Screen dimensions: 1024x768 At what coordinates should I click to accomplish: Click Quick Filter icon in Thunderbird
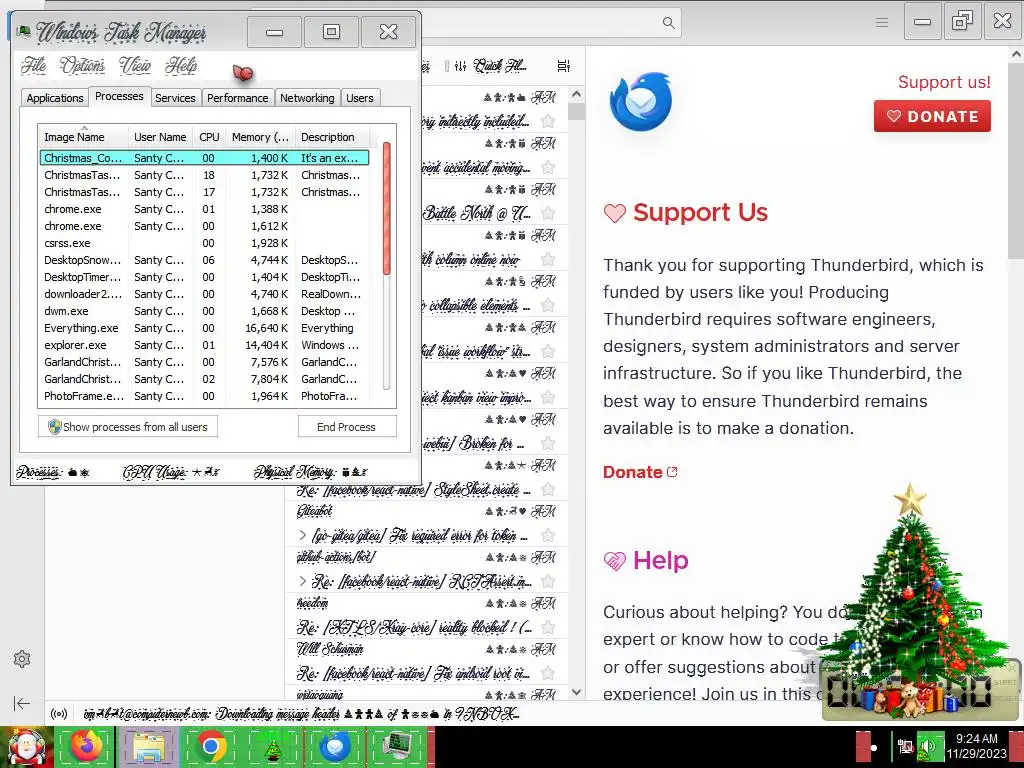pos(460,65)
